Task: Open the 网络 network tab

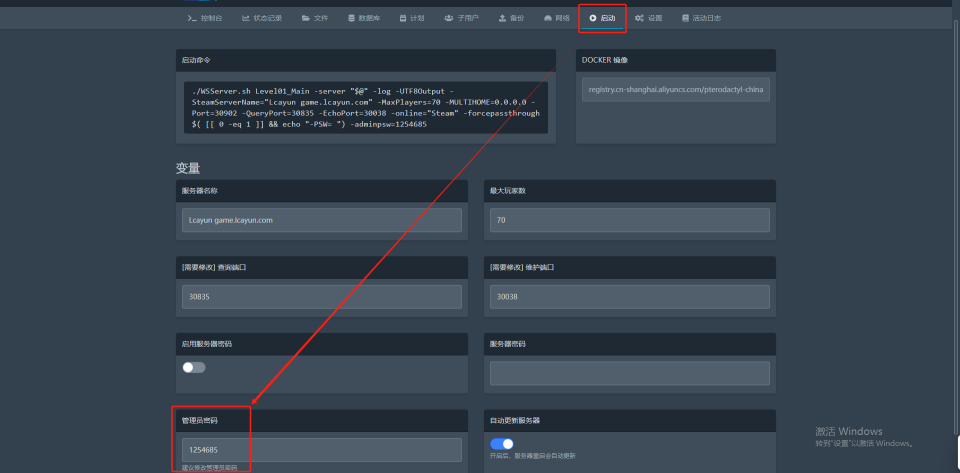Action: (557, 18)
